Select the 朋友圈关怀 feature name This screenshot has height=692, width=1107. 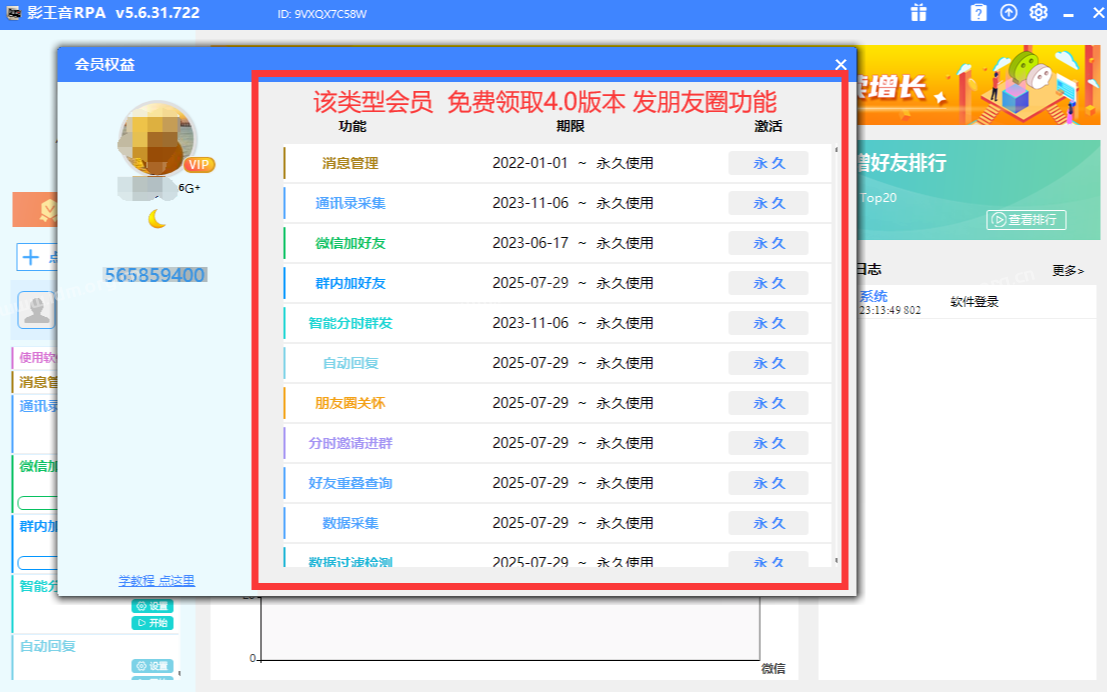350,403
